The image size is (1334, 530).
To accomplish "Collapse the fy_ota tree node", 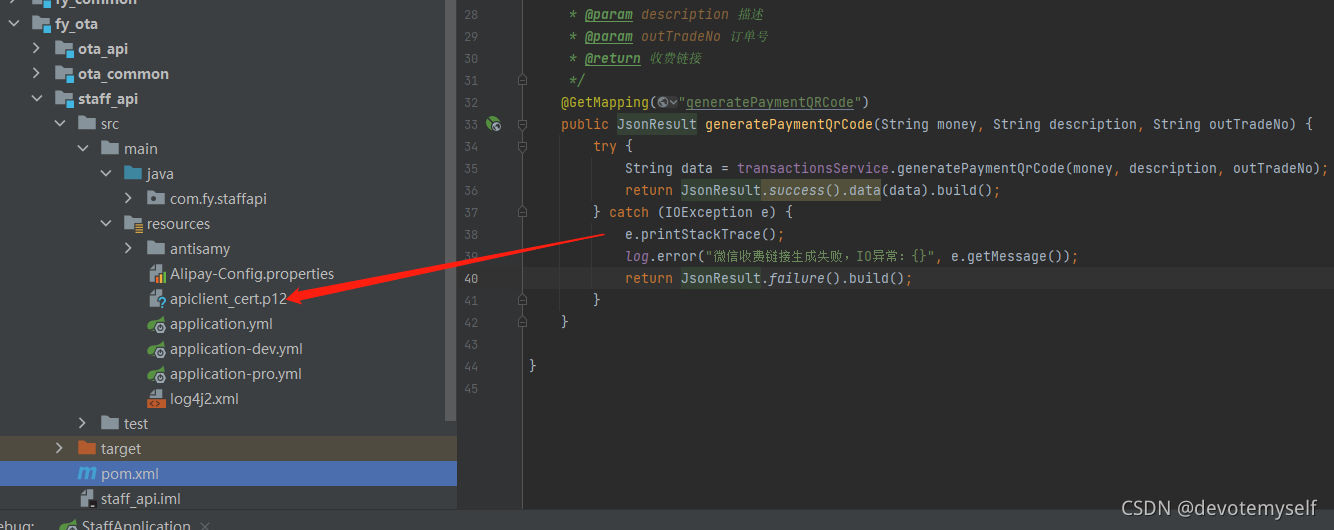I will pos(13,24).
